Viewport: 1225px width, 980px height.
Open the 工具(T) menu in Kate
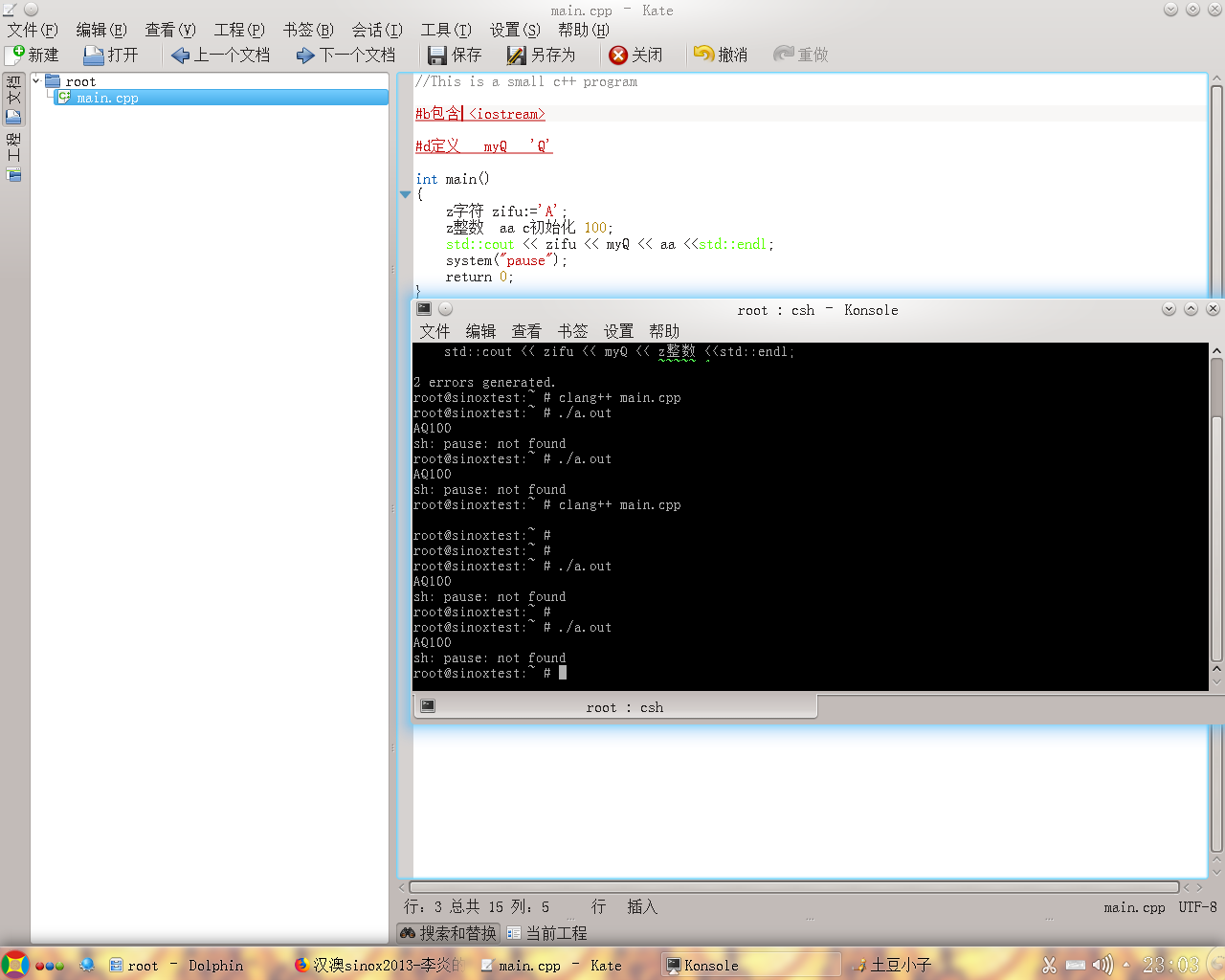pyautogui.click(x=446, y=30)
